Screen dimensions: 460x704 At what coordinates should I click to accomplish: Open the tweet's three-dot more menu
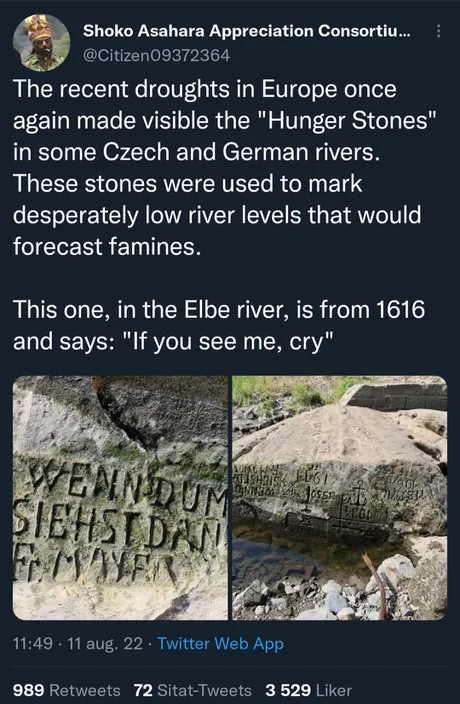438,31
